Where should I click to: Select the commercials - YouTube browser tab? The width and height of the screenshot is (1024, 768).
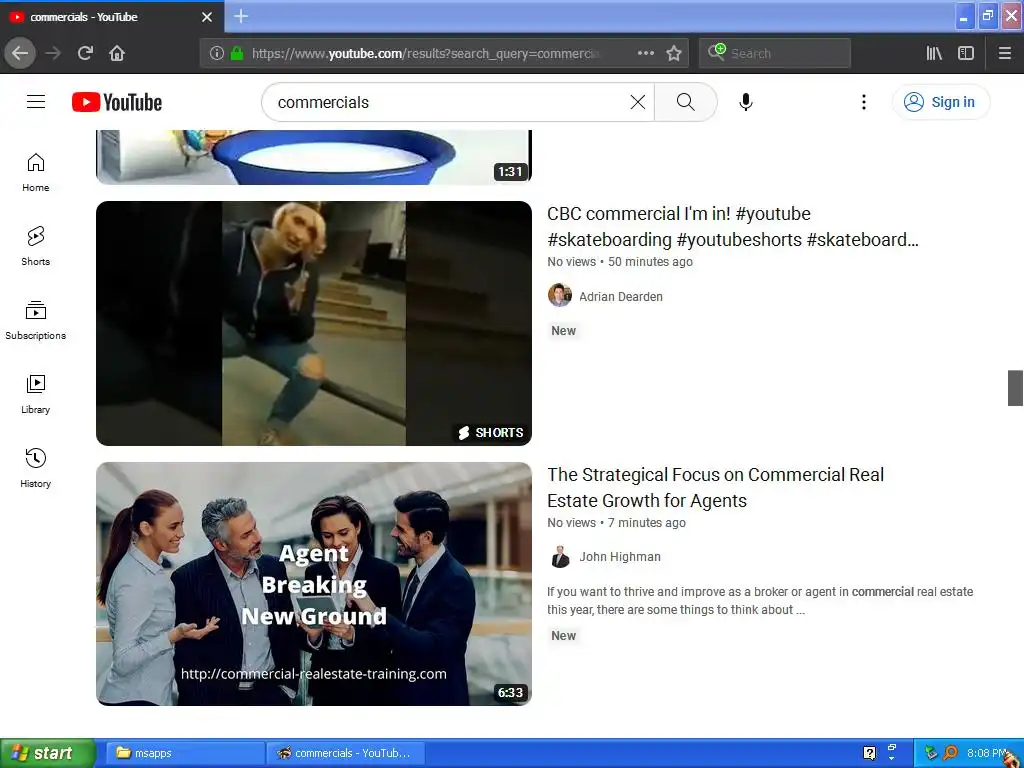pyautogui.click(x=112, y=17)
